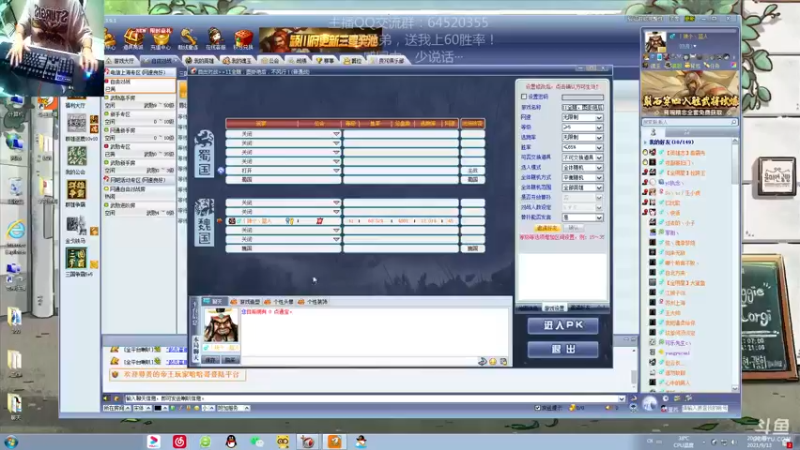Open the QR code icon in sidebar
Viewport: 800px width, 450px height.
[77, 123]
